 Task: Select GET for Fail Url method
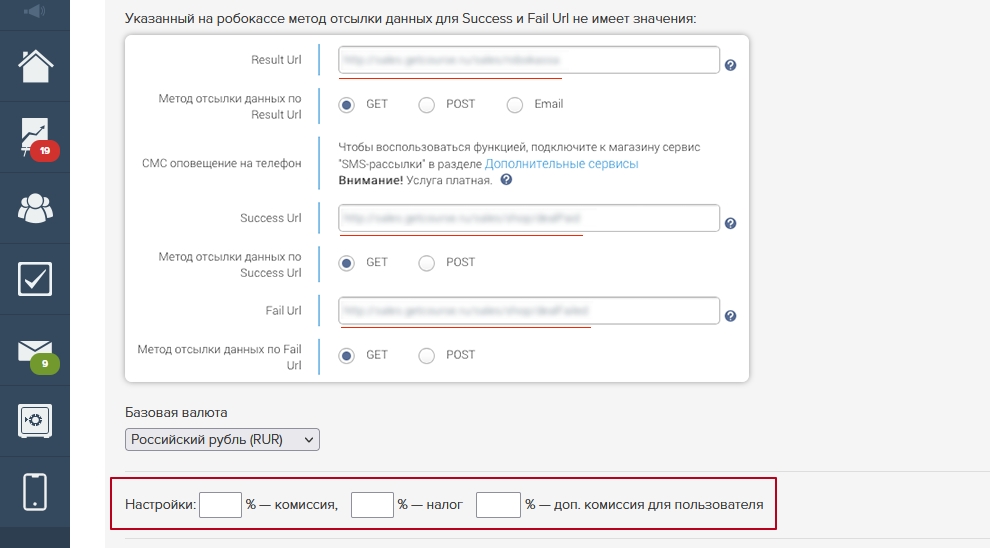coord(347,355)
